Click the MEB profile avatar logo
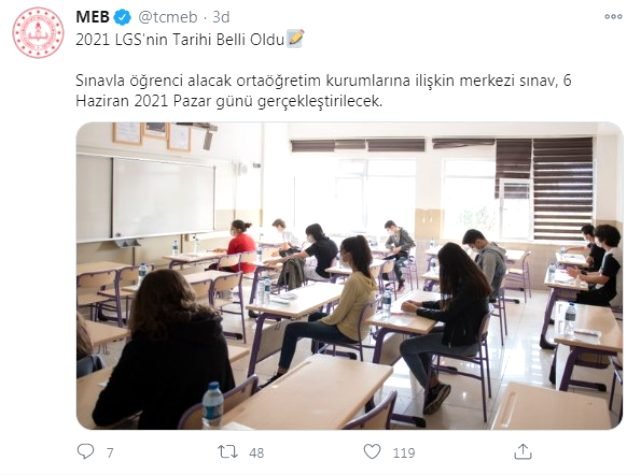This screenshot has height=475, width=640. [38, 32]
